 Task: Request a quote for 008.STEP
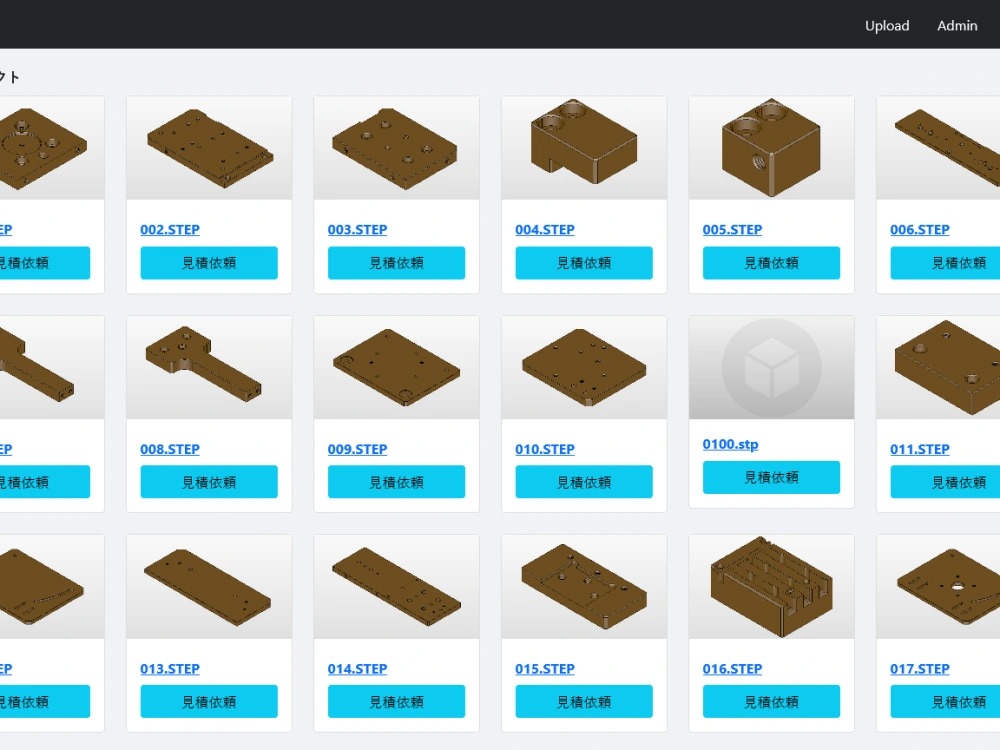pyautogui.click(x=209, y=482)
